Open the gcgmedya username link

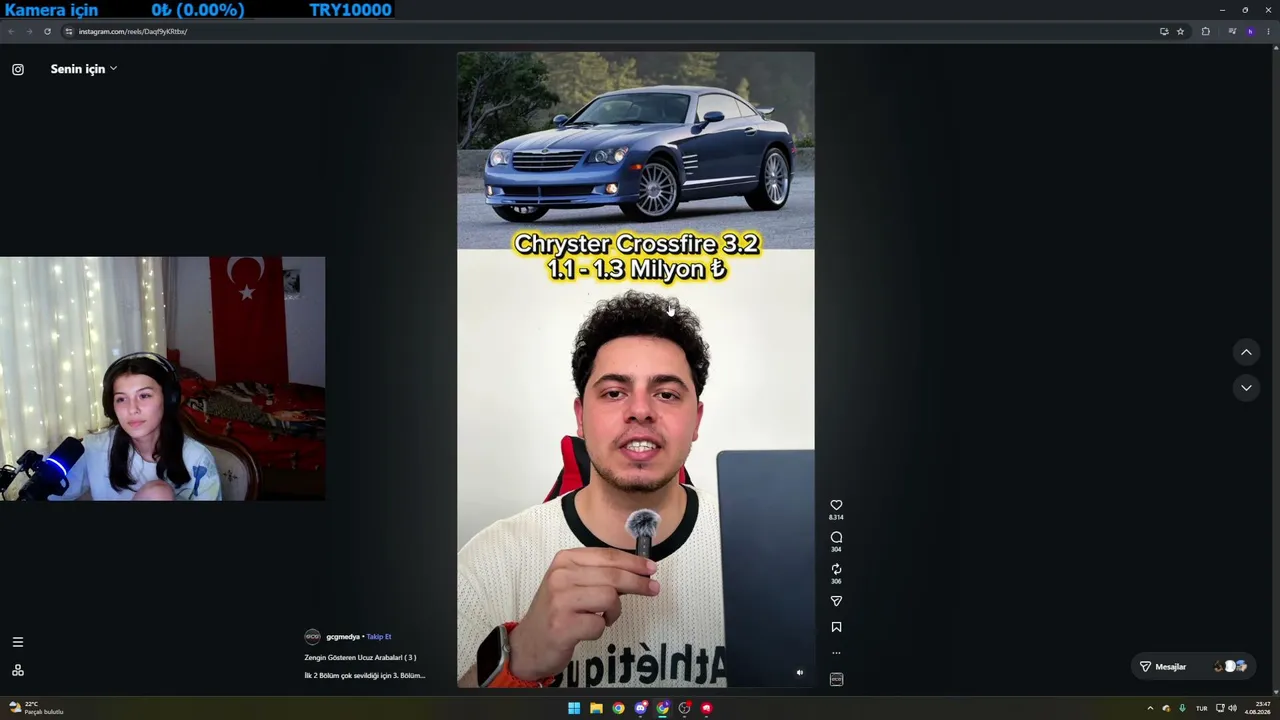[342, 637]
